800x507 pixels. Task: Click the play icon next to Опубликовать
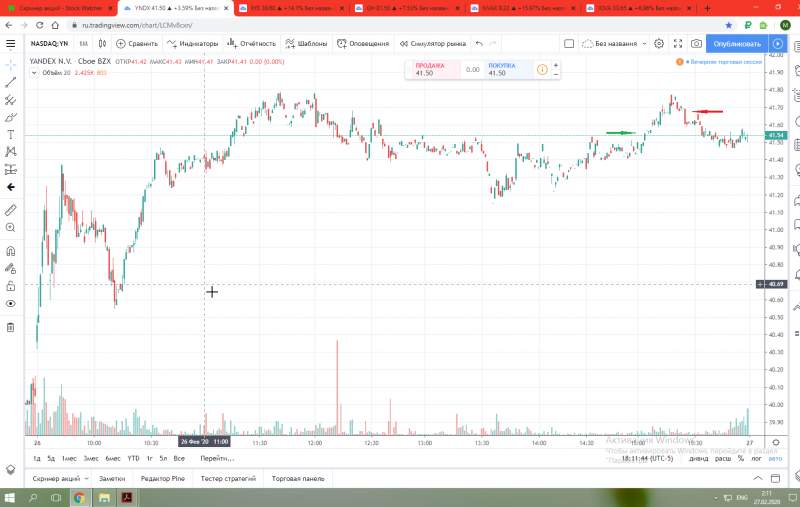click(778, 44)
